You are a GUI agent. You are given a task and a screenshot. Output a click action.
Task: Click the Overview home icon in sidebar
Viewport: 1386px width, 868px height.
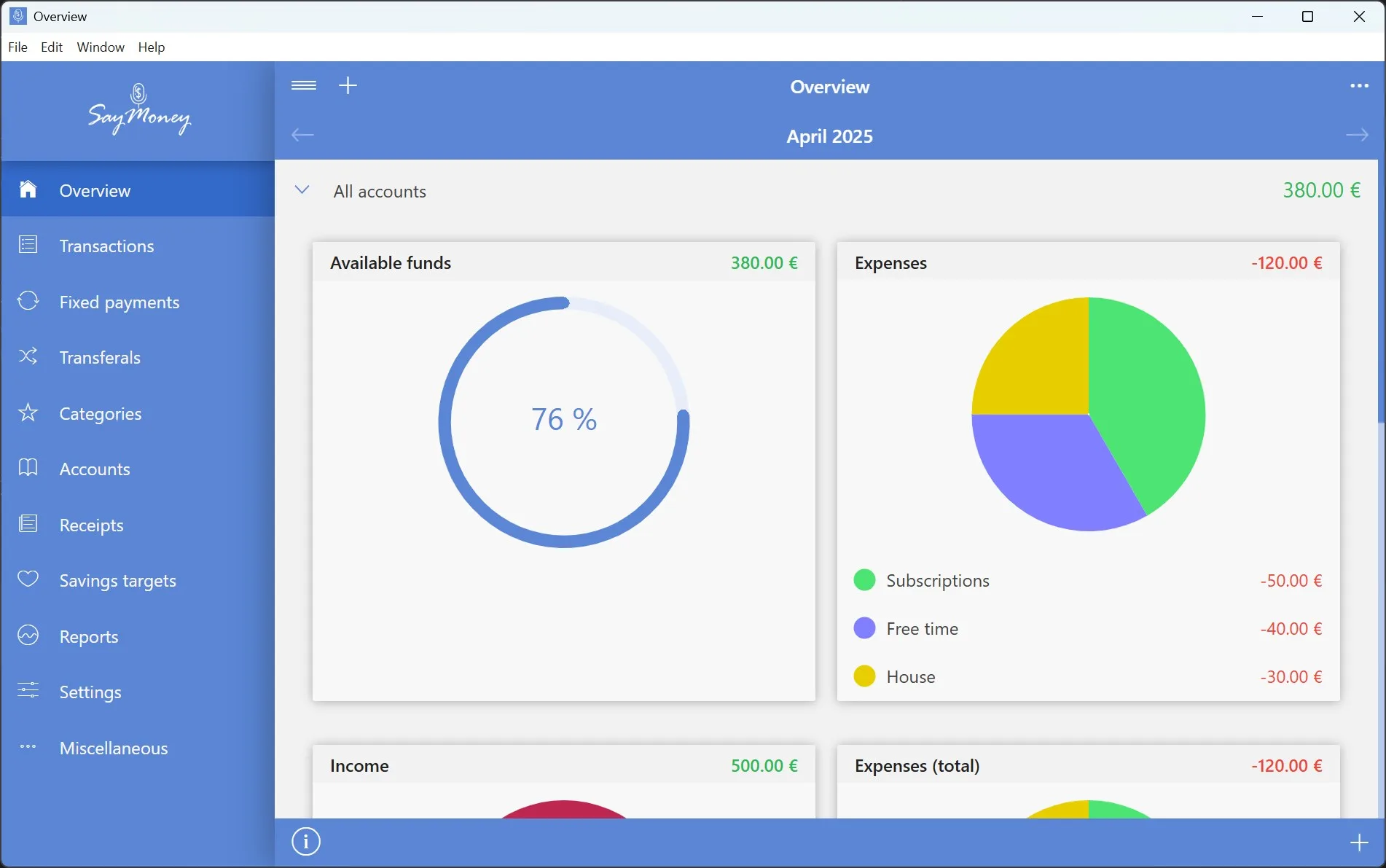point(28,189)
